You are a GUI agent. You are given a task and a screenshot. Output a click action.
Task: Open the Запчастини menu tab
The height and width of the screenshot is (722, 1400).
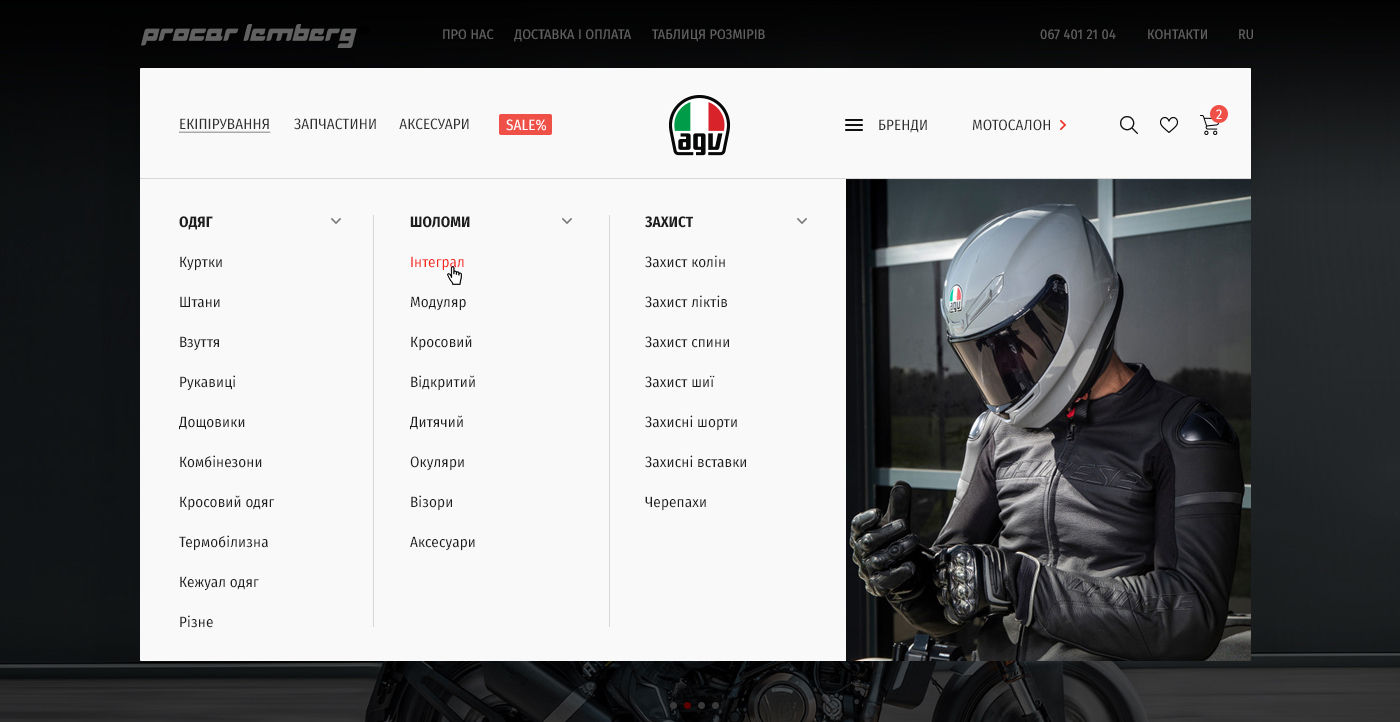click(x=335, y=124)
